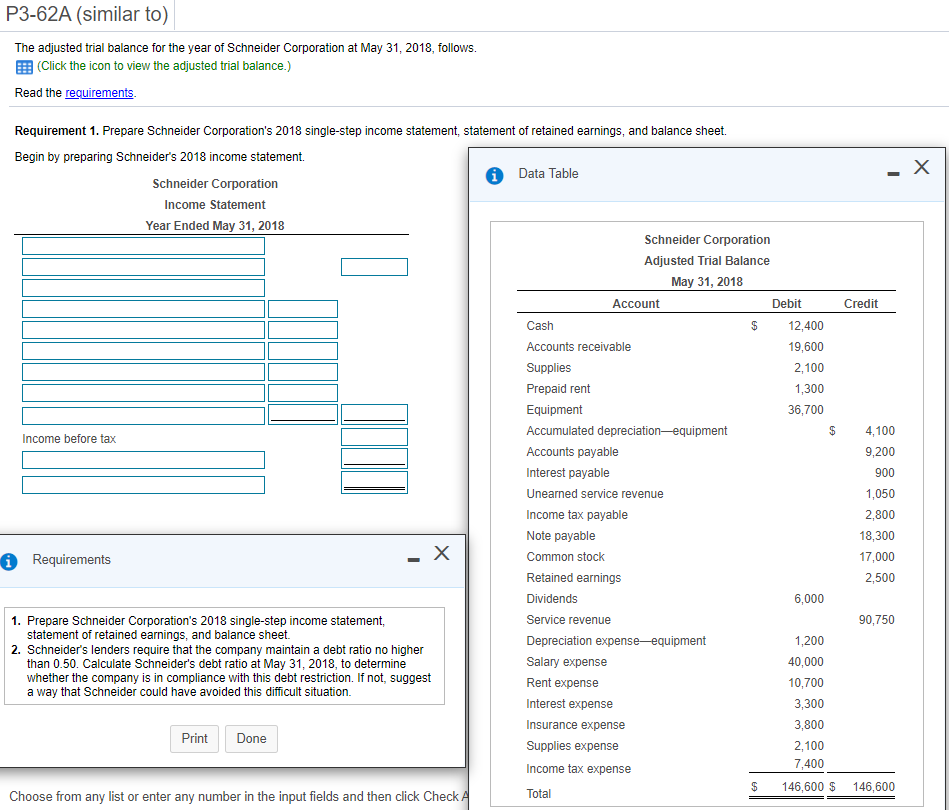
Task: Click the Rent expense amount 10,700
Action: (x=806, y=683)
